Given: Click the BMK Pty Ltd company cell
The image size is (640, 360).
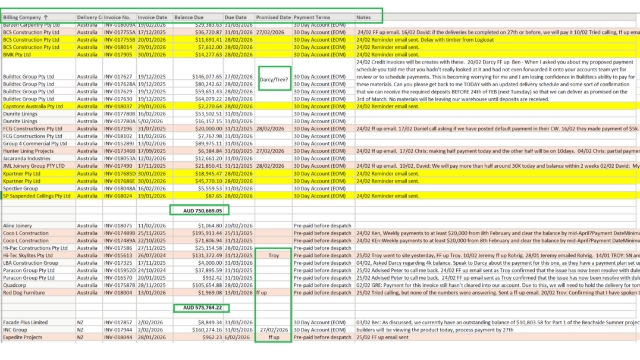Looking at the screenshot, I should [x=39, y=54].
